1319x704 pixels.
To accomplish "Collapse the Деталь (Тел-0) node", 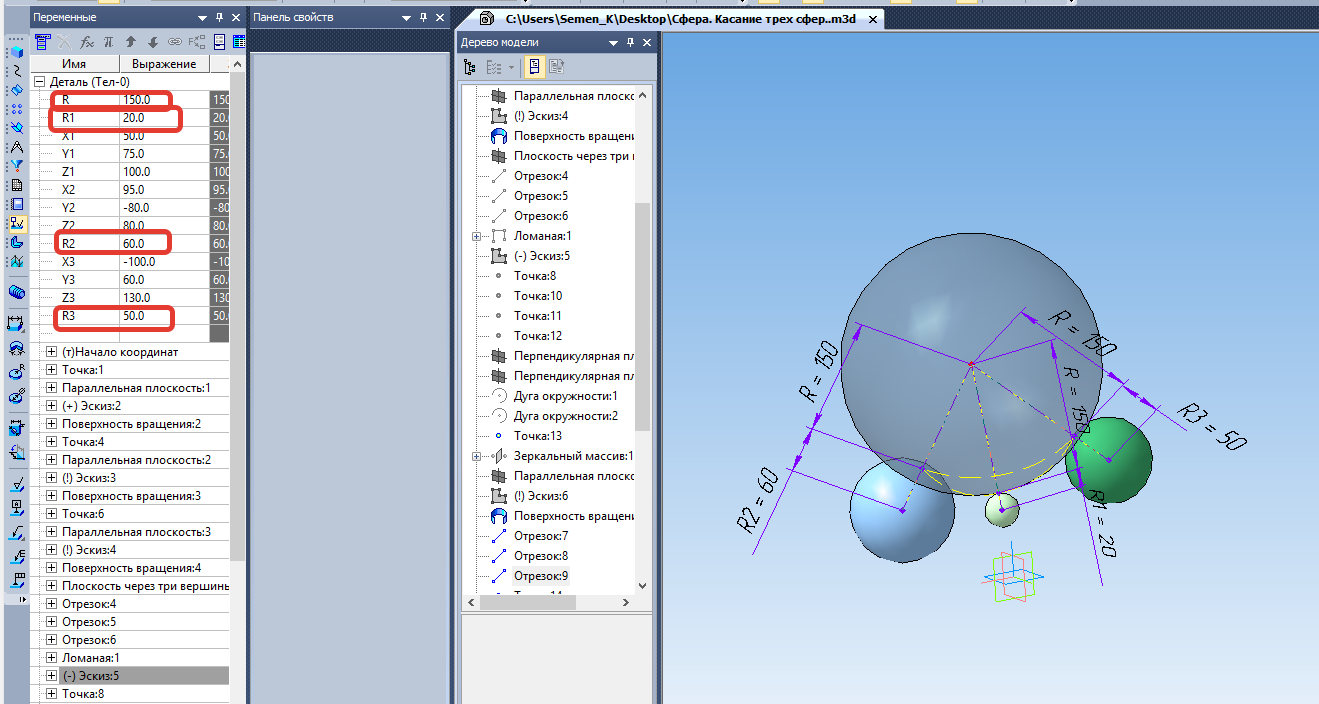I will click(x=39, y=82).
